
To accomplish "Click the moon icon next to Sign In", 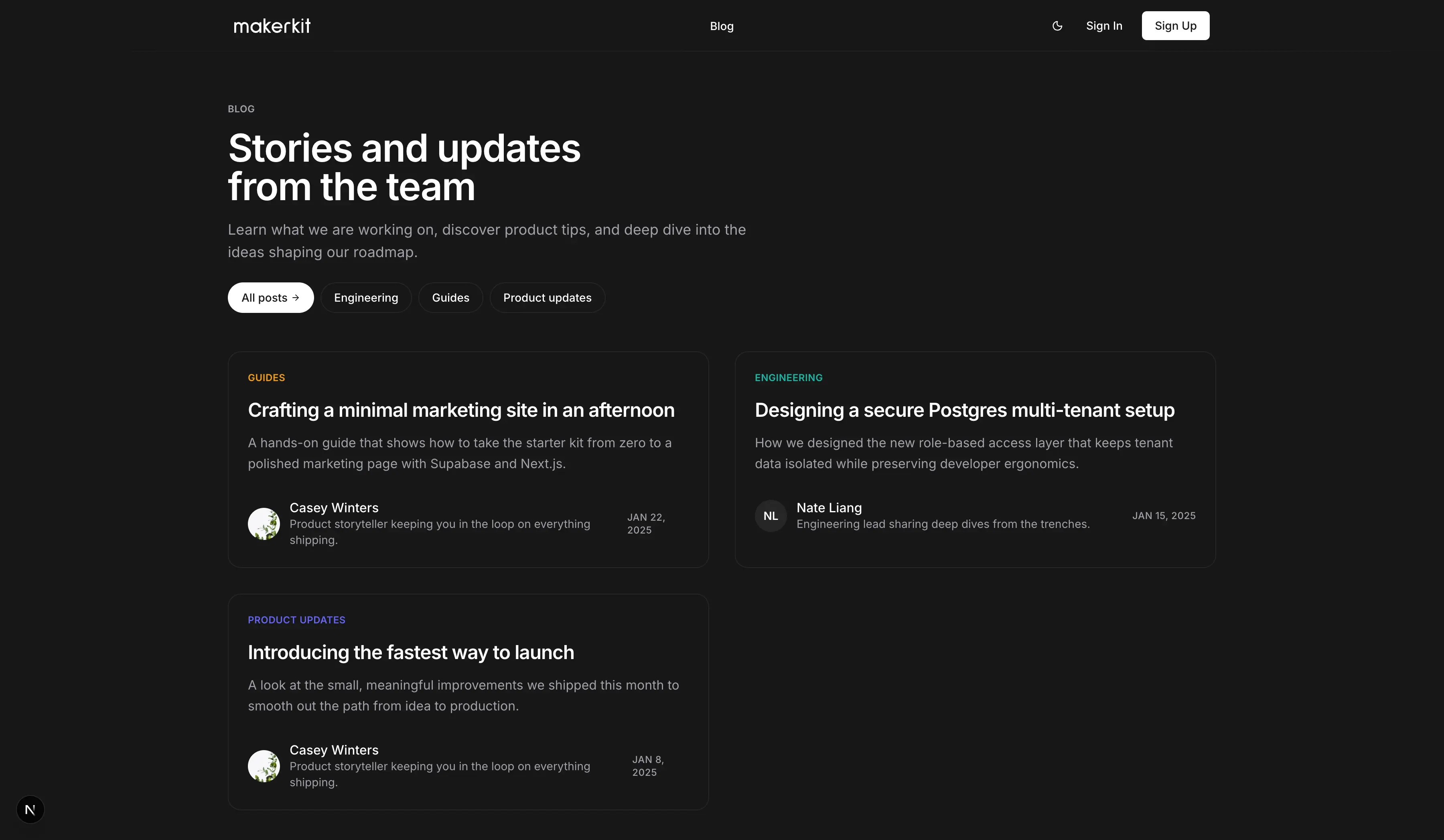I will (1057, 26).
